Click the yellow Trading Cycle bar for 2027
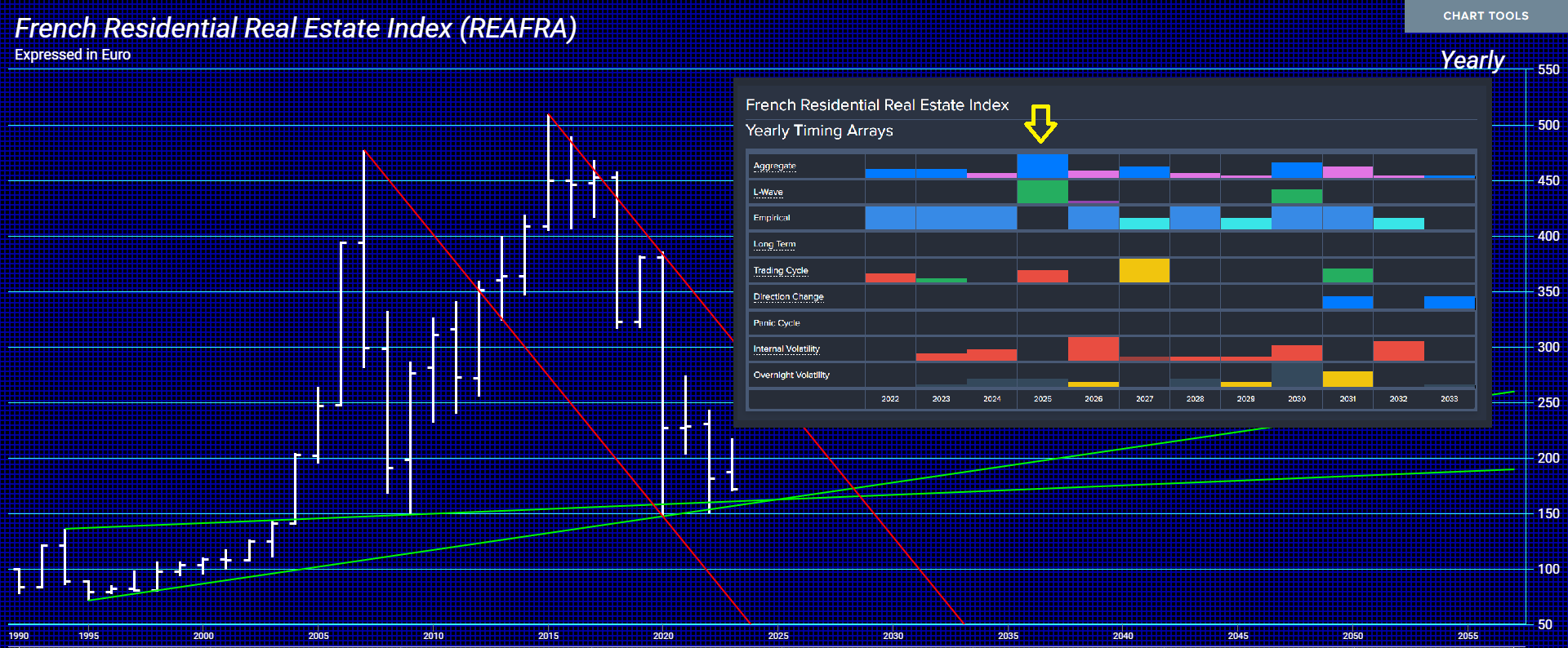Image resolution: width=1568 pixels, height=648 pixels. click(1144, 270)
